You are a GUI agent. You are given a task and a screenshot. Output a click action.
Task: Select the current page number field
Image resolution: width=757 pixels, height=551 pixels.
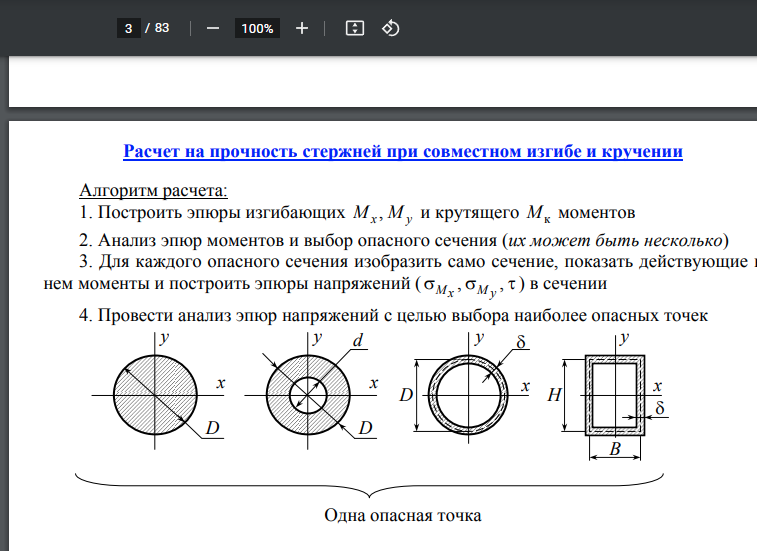point(128,28)
